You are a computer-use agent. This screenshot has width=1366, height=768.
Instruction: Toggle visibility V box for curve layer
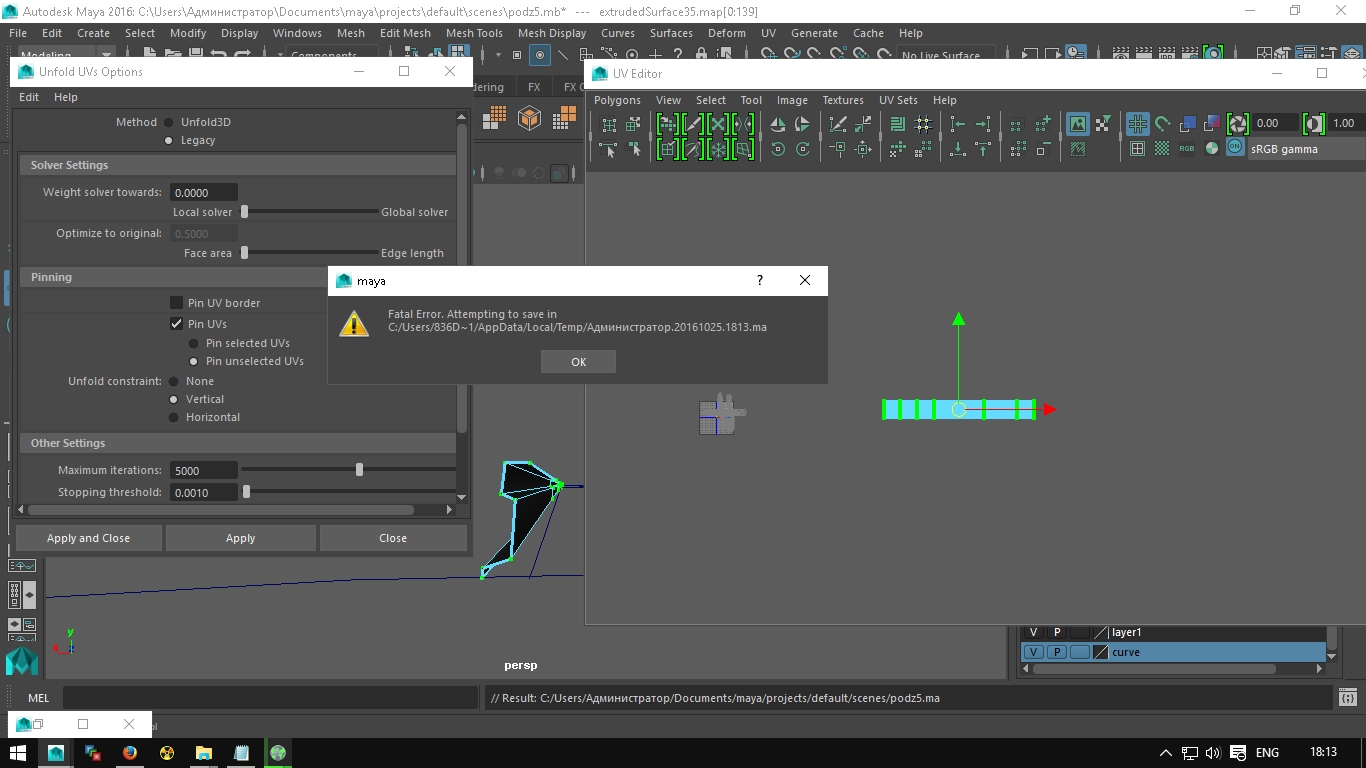1033,652
